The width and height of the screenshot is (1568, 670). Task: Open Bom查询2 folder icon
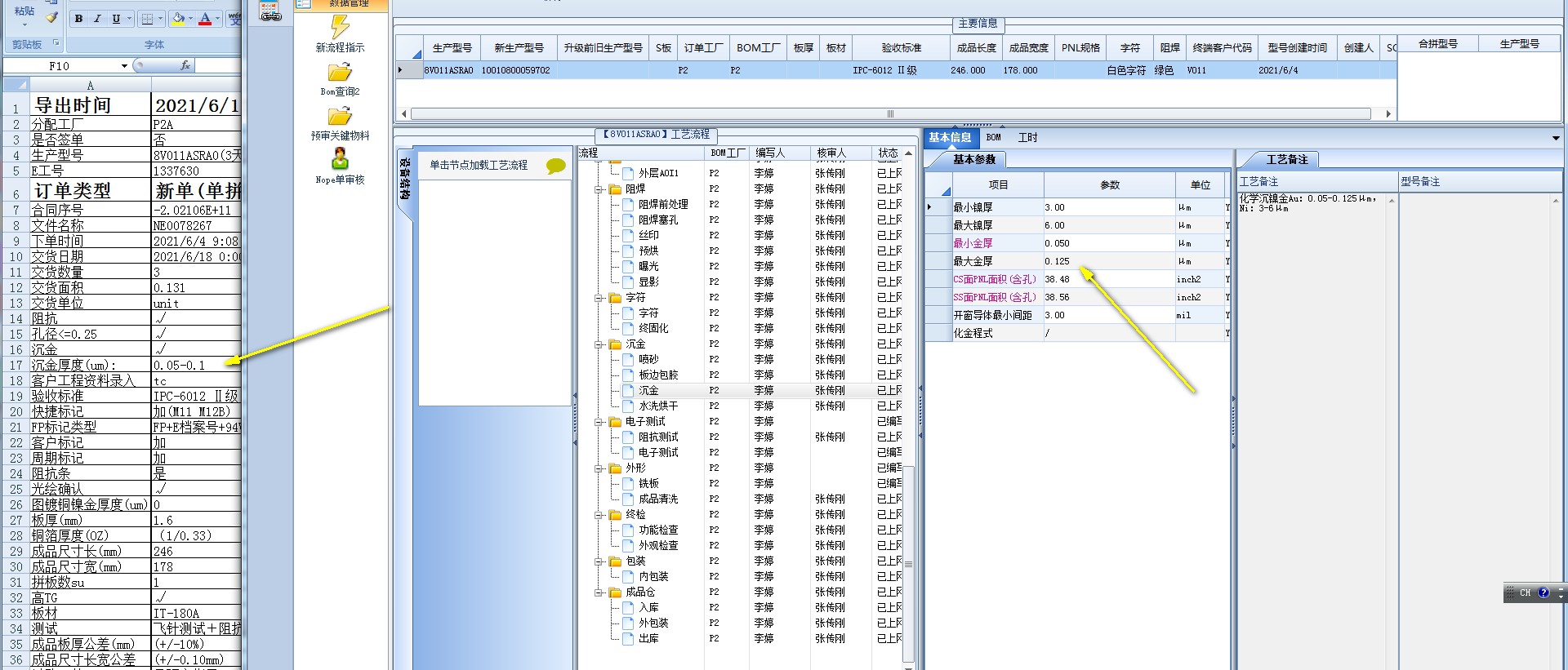point(340,72)
